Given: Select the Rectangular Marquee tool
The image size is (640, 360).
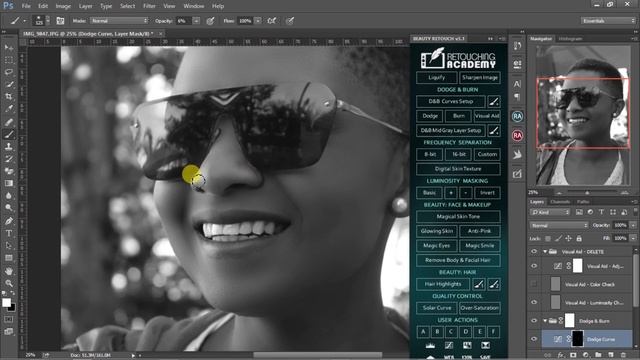Looking at the screenshot, I should click(x=9, y=60).
